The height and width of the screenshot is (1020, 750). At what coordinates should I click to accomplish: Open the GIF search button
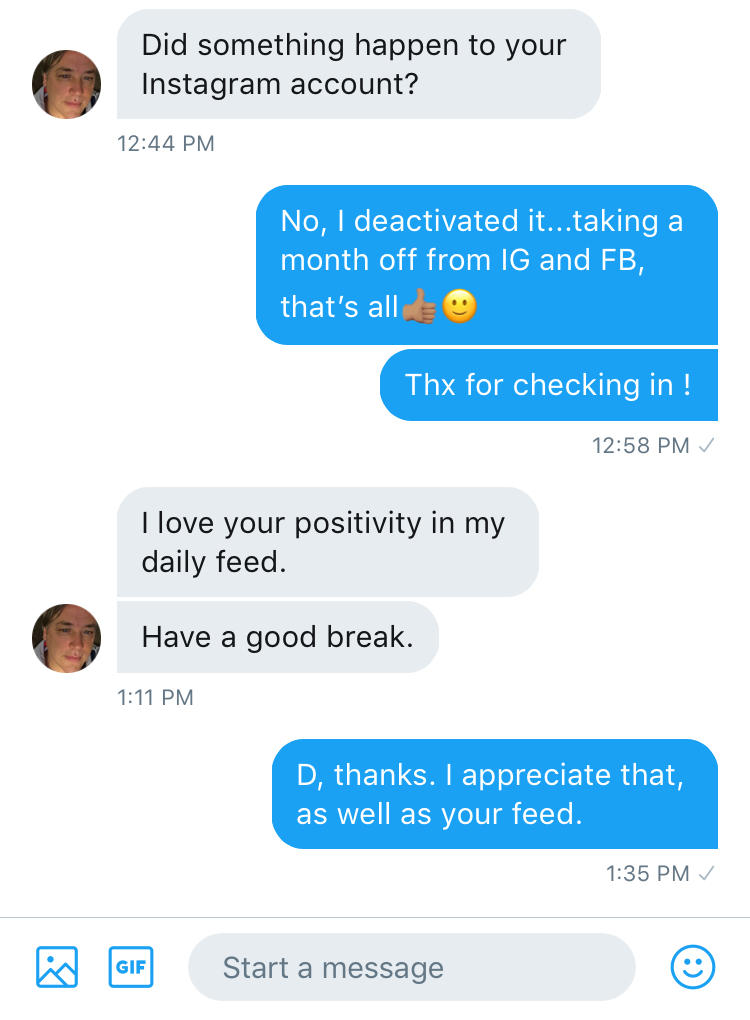click(x=131, y=967)
